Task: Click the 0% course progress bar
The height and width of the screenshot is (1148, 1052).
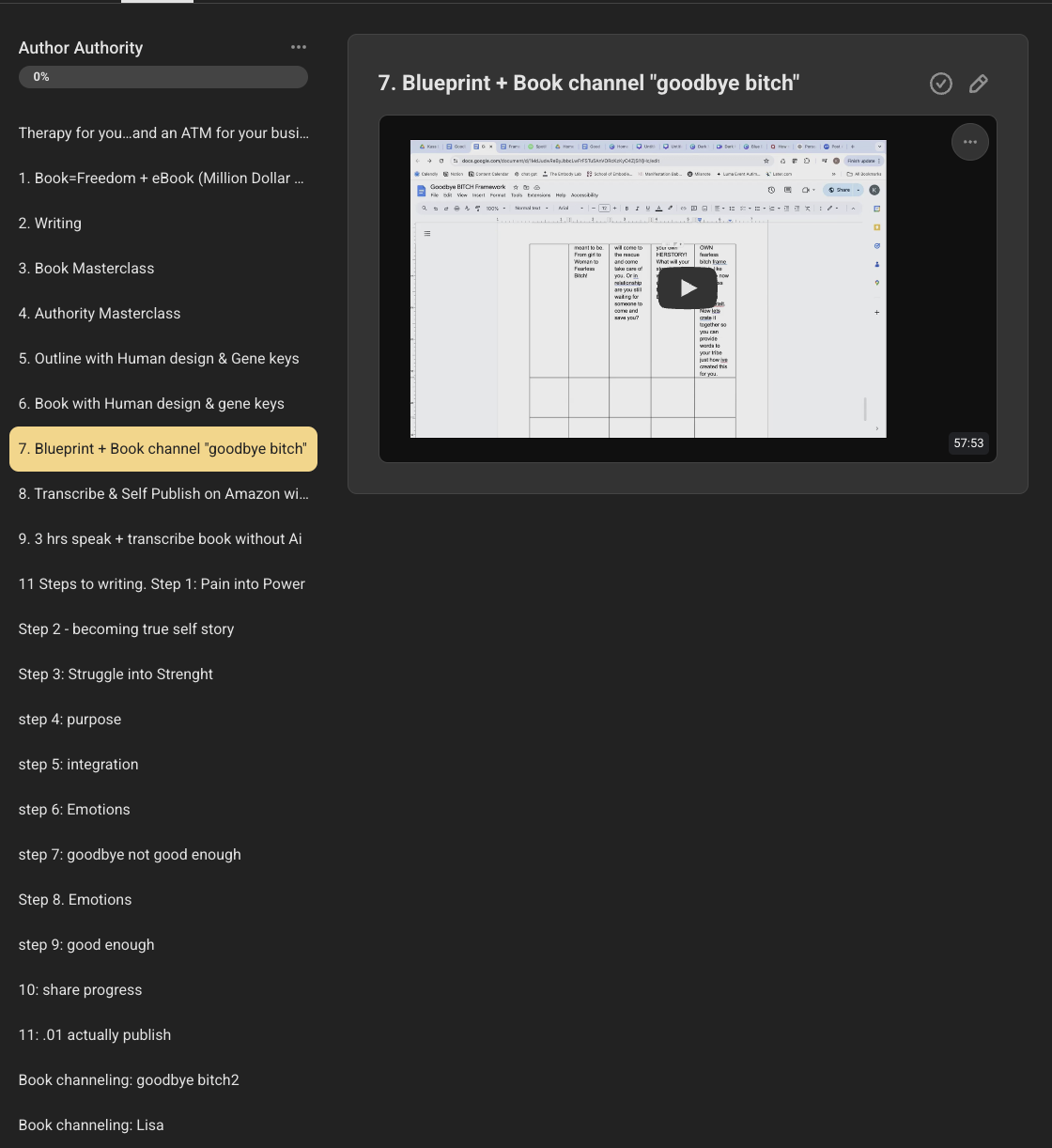Action: coord(163,77)
